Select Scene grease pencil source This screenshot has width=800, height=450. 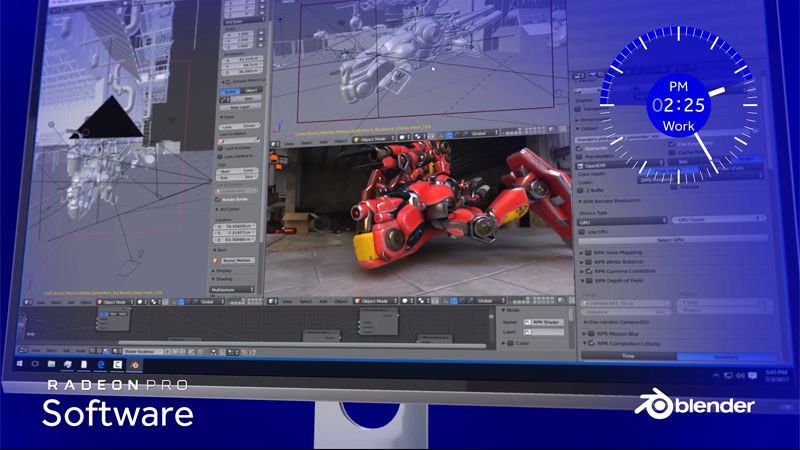pos(231,91)
